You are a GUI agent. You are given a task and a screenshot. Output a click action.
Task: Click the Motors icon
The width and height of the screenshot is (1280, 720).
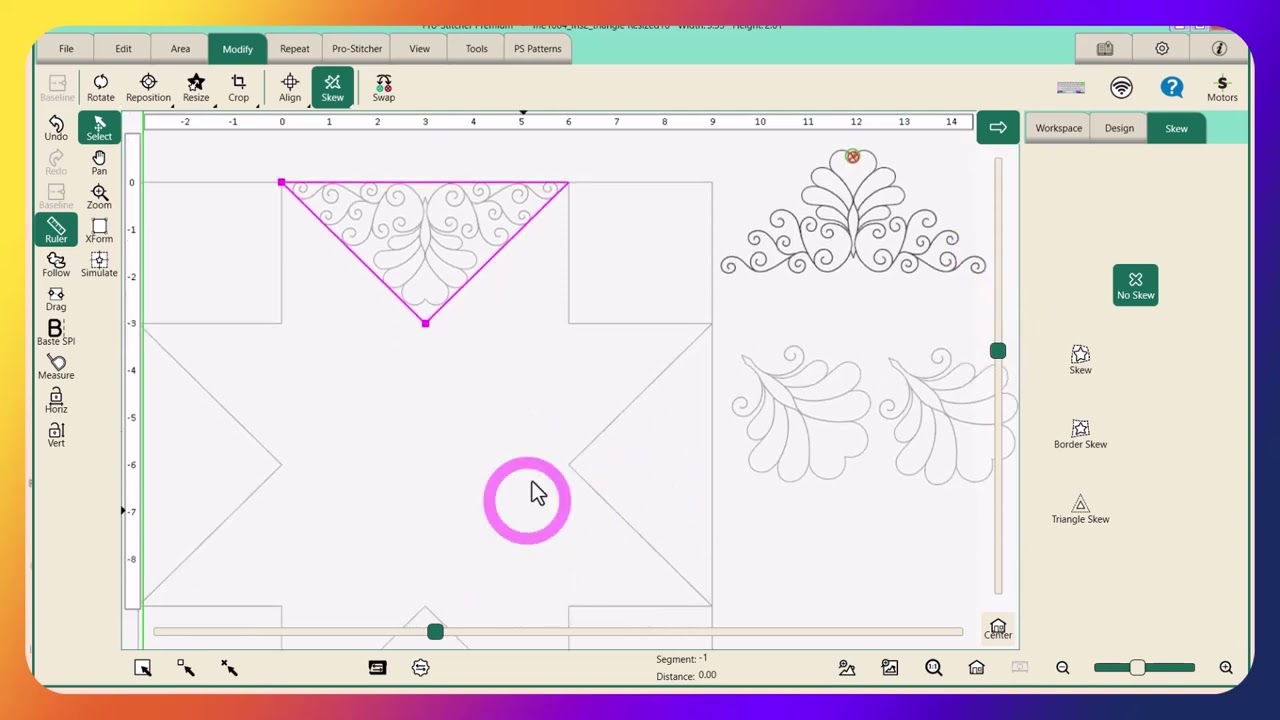1222,88
